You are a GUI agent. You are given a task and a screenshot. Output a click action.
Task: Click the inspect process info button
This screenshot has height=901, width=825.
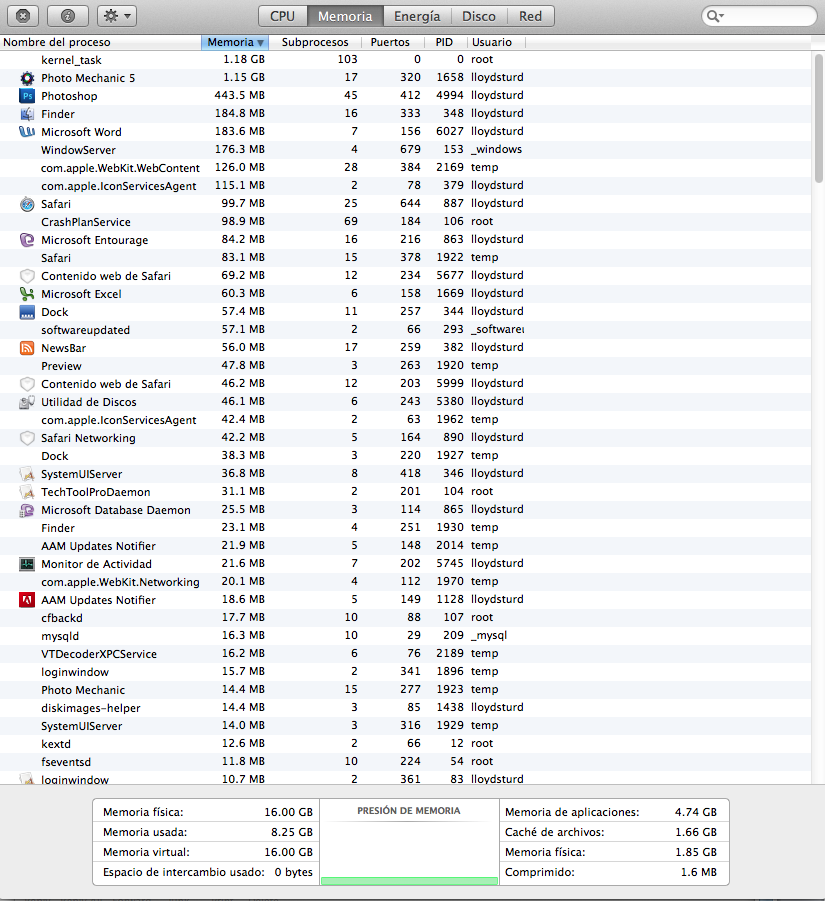(x=68, y=16)
